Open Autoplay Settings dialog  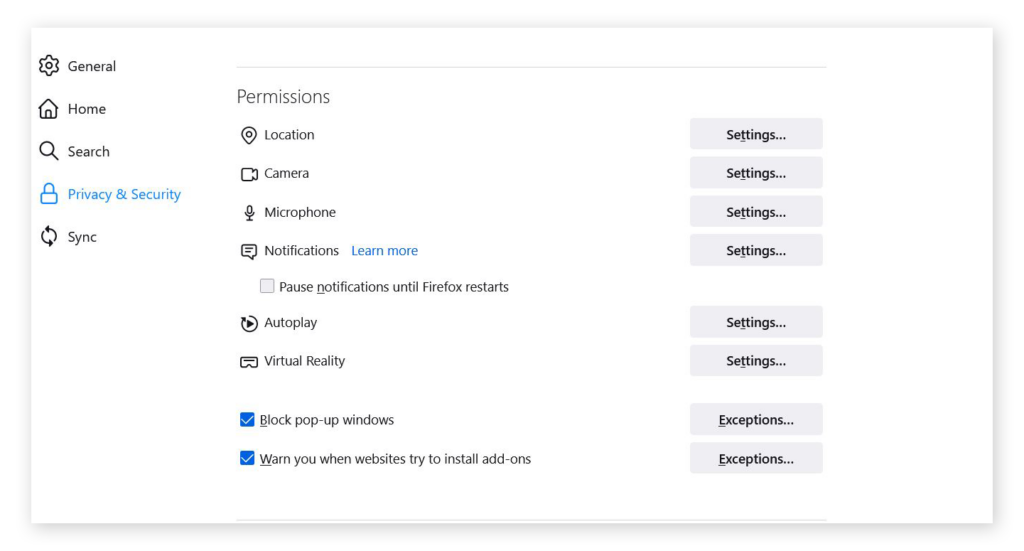click(756, 323)
